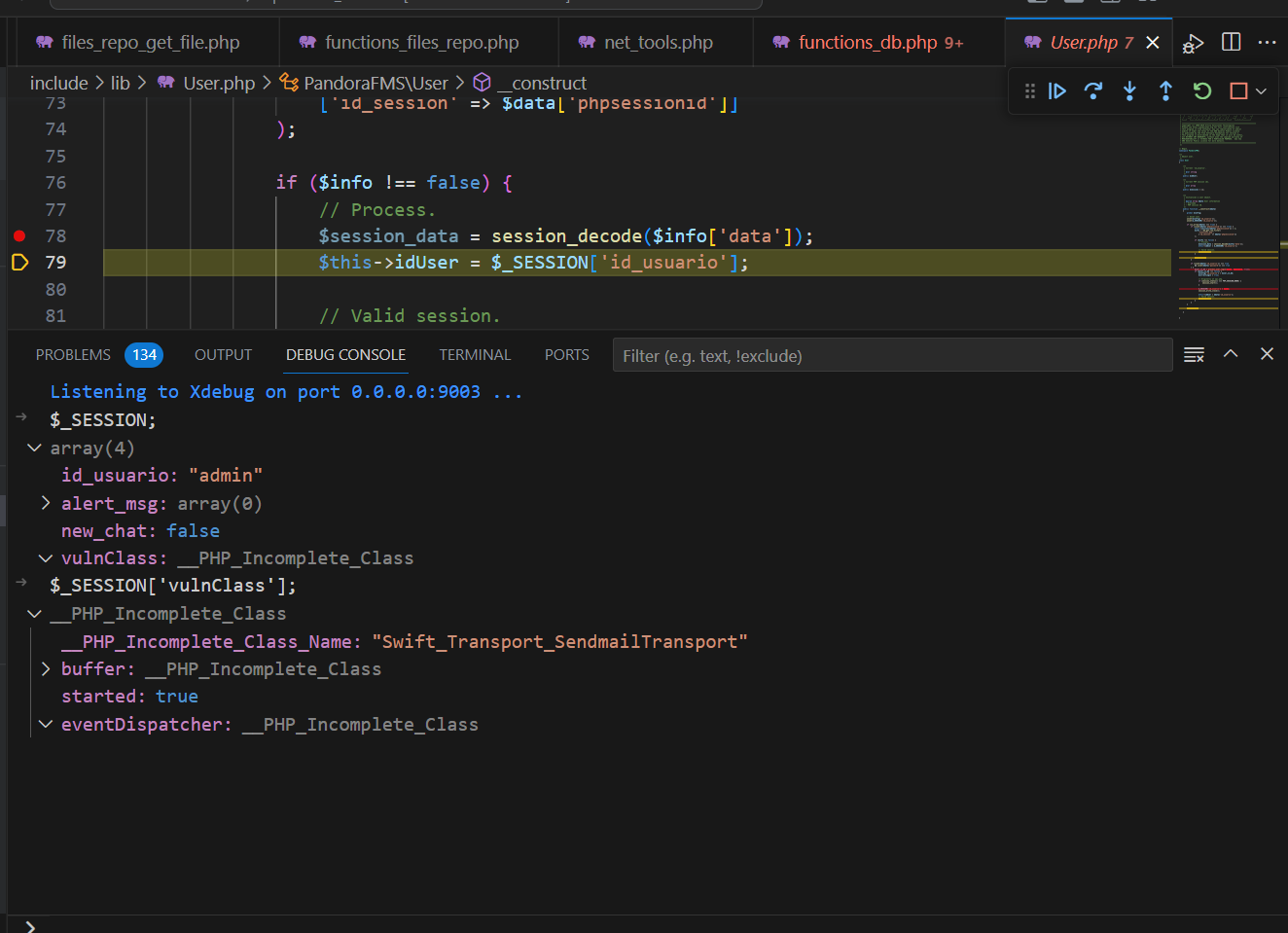Viewport: 1288px width, 933px height.
Task: Open the dropdown next to Stop button
Action: pyautogui.click(x=1261, y=91)
